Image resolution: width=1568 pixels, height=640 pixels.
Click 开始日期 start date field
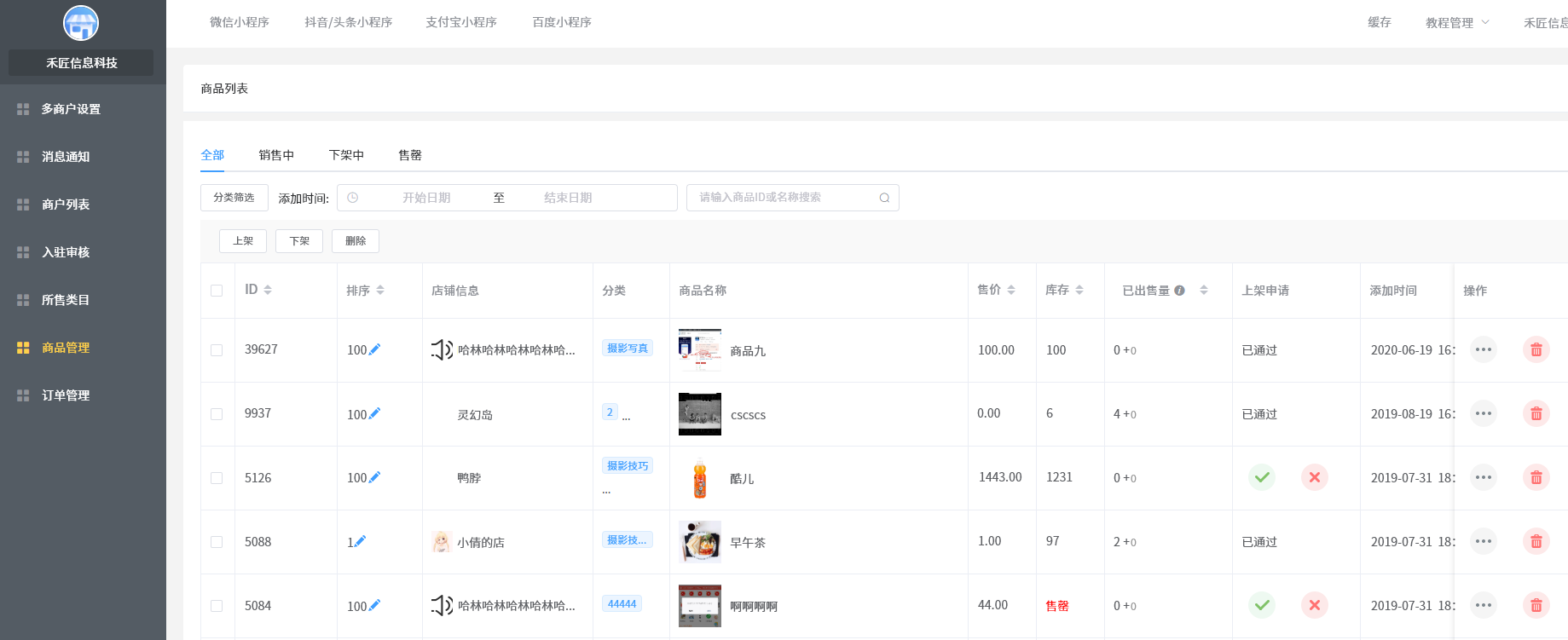point(426,198)
